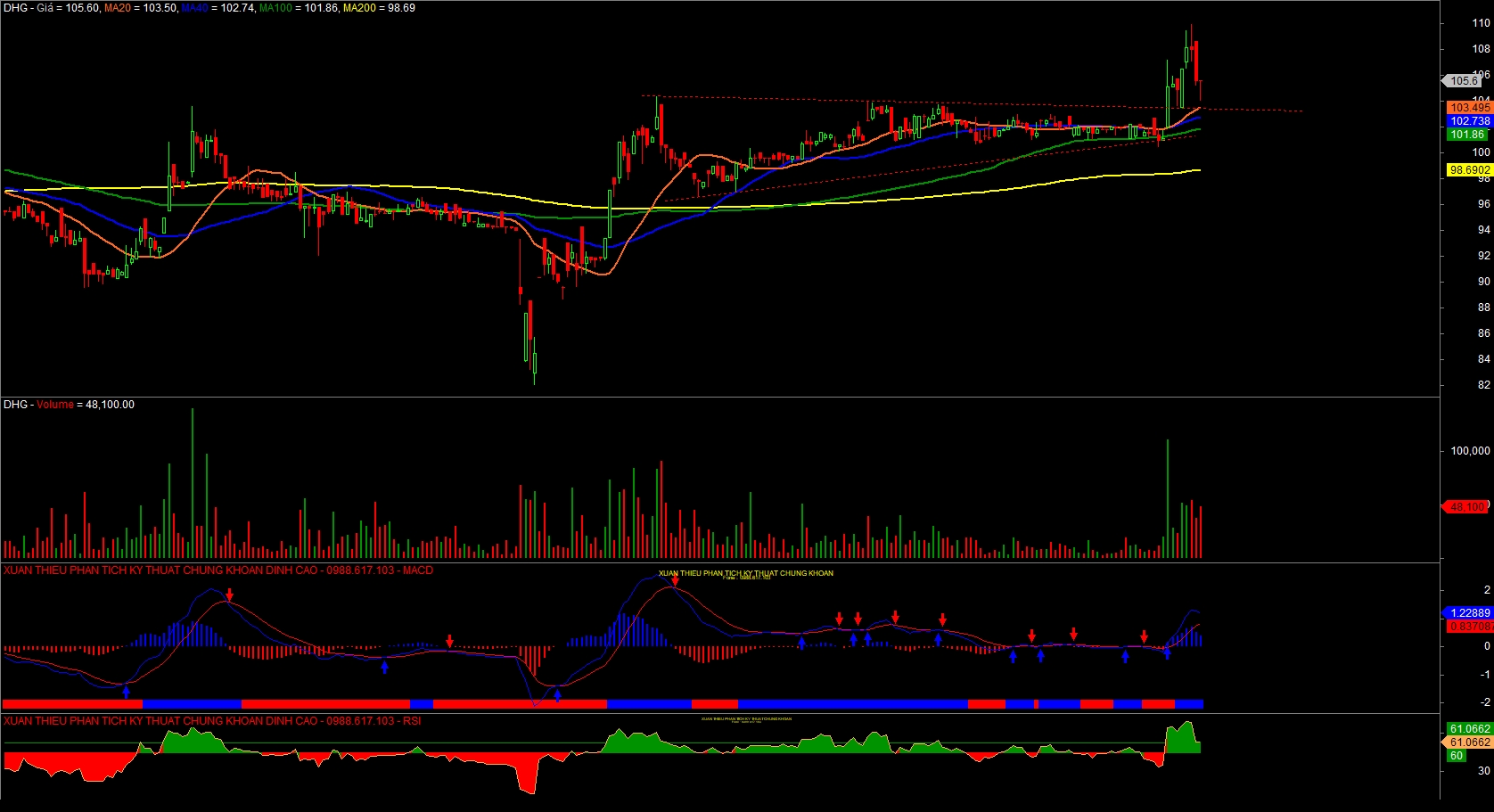This screenshot has width=1494, height=812.
Task: Click the MACD panel title text
Action: pos(218,570)
